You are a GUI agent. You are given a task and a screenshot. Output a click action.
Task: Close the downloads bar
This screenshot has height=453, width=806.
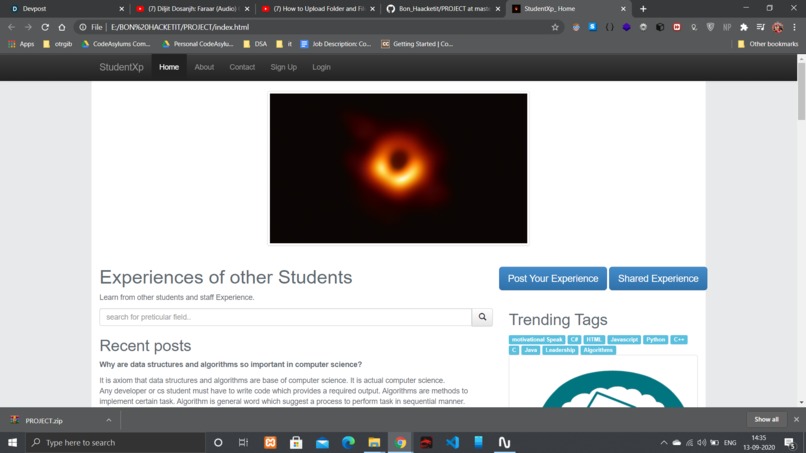(796, 420)
